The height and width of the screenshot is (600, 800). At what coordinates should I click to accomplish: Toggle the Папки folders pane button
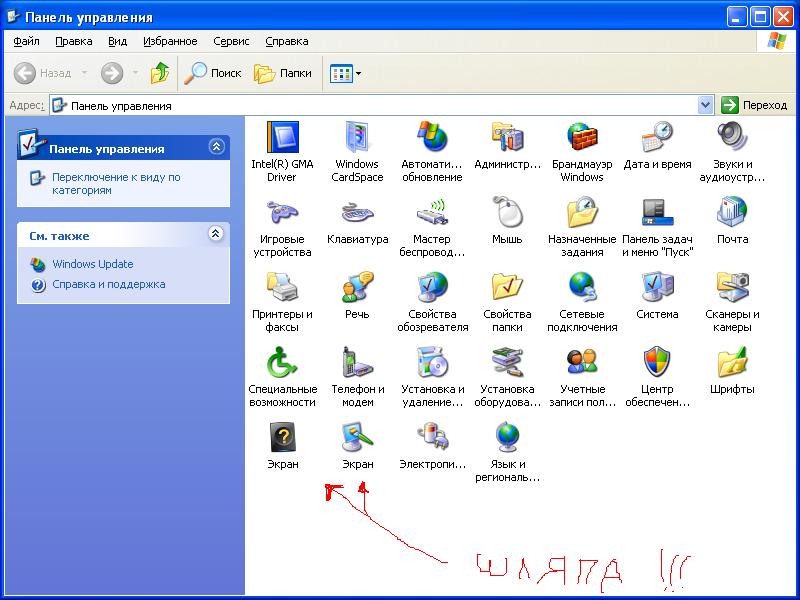pos(283,73)
